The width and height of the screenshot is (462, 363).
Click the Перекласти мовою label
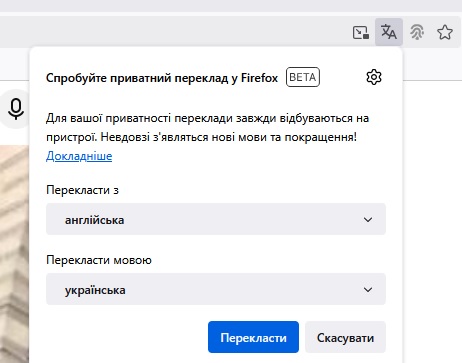pos(99,260)
